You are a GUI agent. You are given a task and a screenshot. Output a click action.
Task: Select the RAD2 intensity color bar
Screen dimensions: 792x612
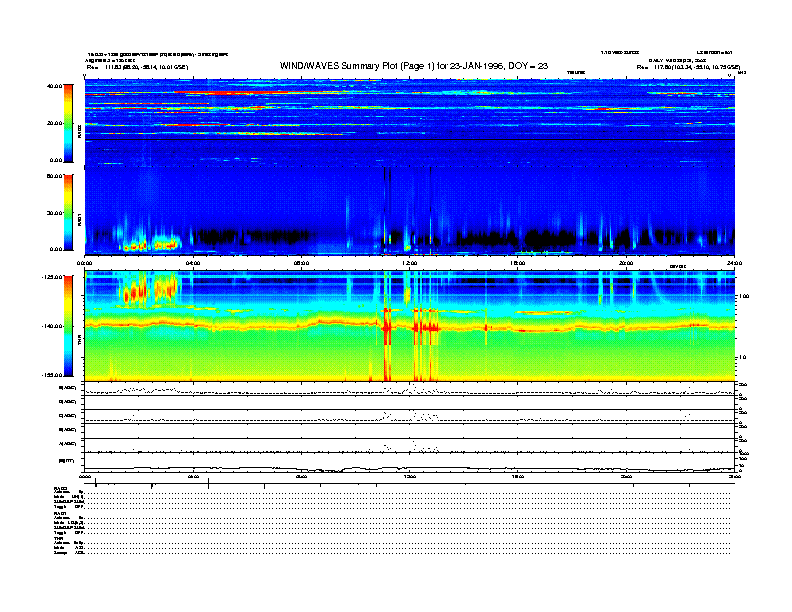(68, 123)
